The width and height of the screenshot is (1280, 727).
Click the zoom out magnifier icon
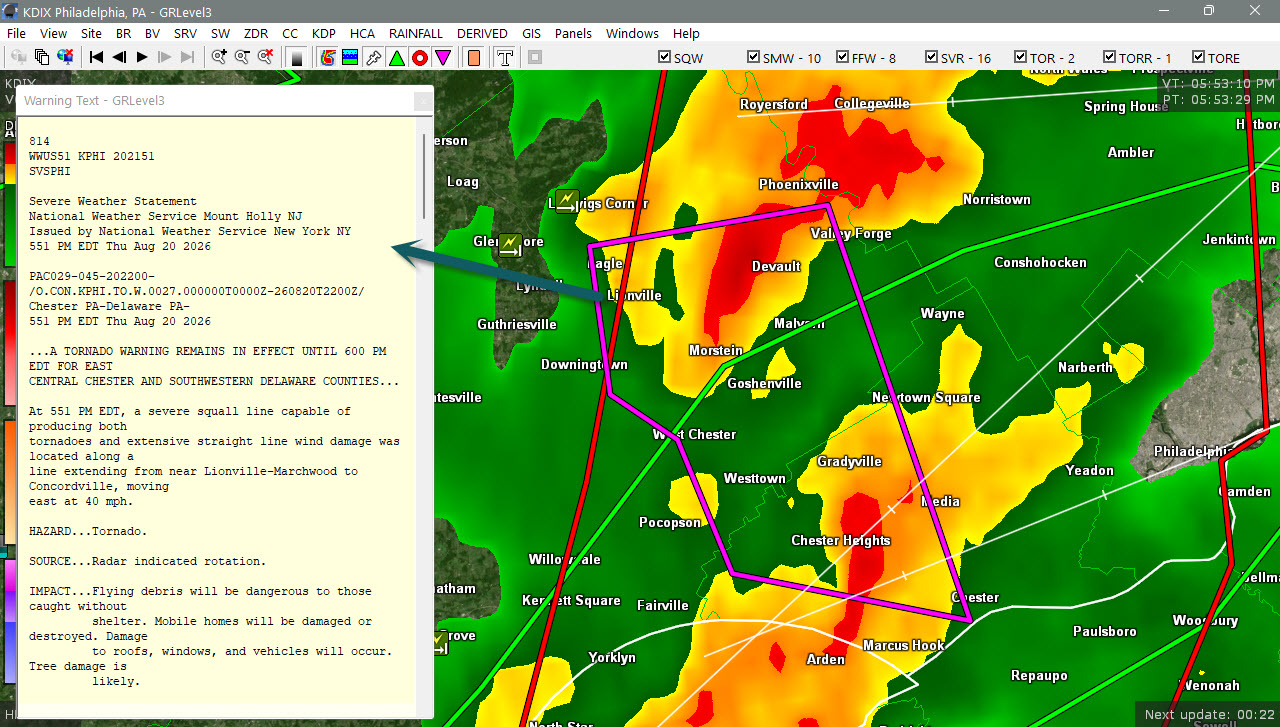click(242, 57)
